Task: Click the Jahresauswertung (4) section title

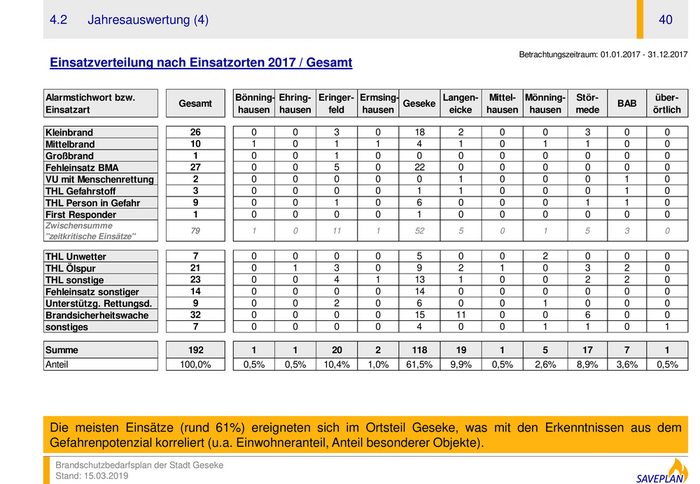Action: click(148, 20)
